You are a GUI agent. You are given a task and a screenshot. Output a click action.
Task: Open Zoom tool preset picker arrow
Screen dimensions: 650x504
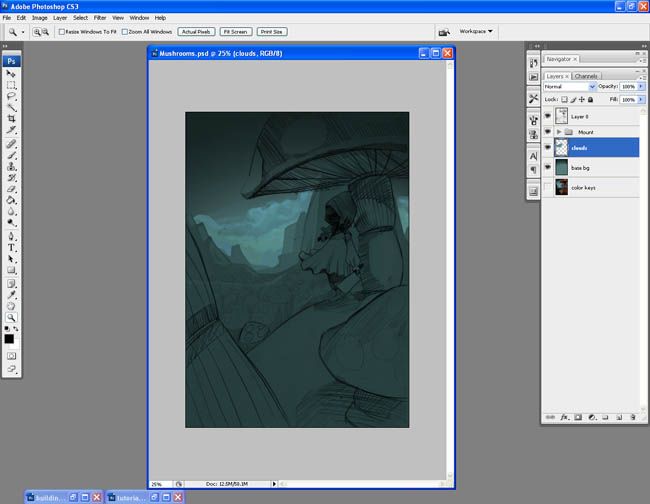[23, 32]
